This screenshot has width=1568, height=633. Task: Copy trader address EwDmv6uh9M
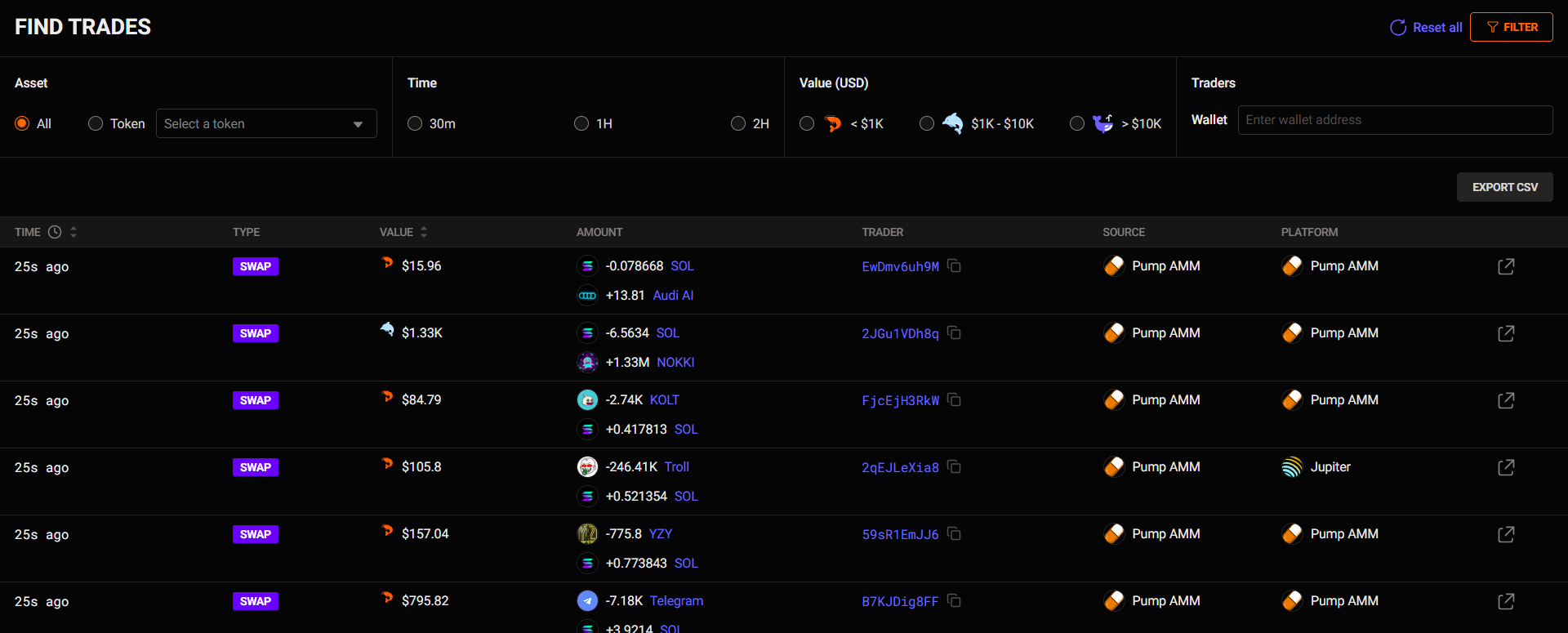tap(954, 266)
